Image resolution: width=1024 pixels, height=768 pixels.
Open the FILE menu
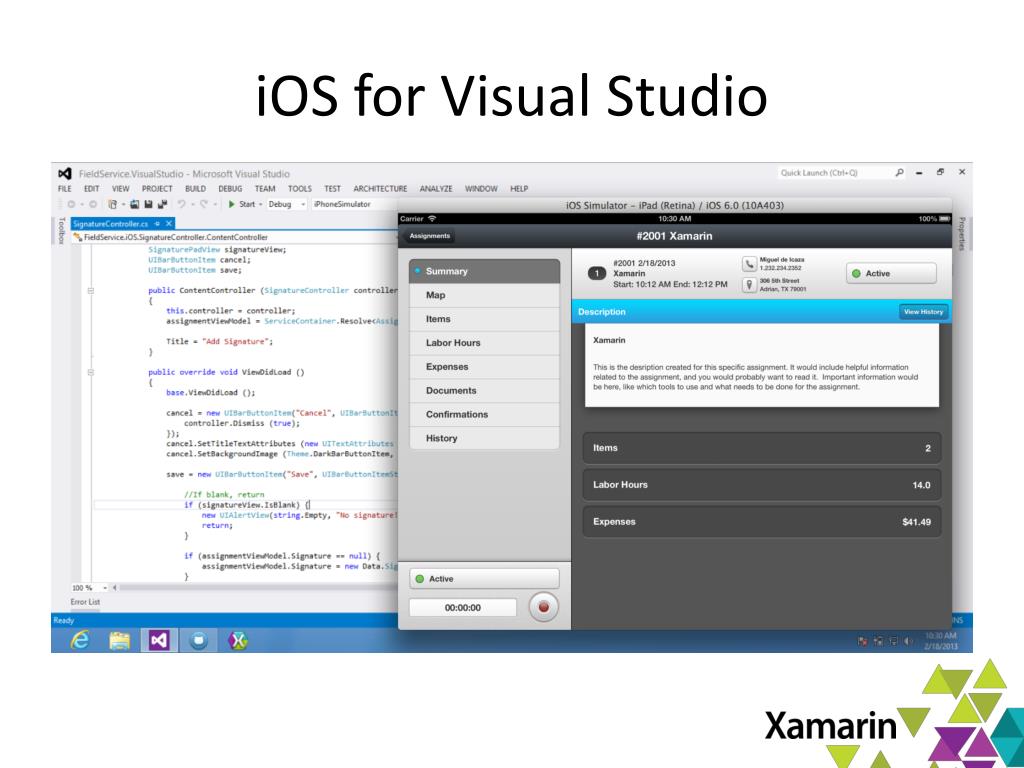coord(65,189)
